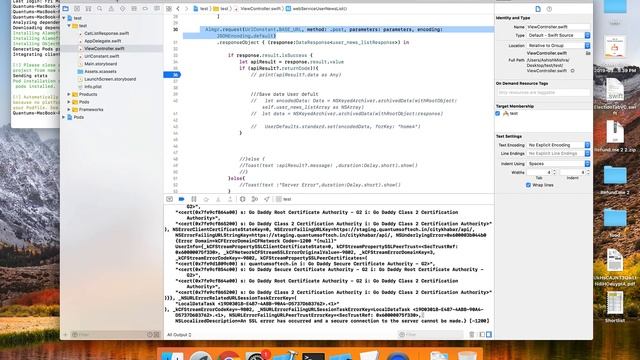This screenshot has height=360, width=640.
Task: Select Info.plist in navigator
Action: click(x=93, y=87)
